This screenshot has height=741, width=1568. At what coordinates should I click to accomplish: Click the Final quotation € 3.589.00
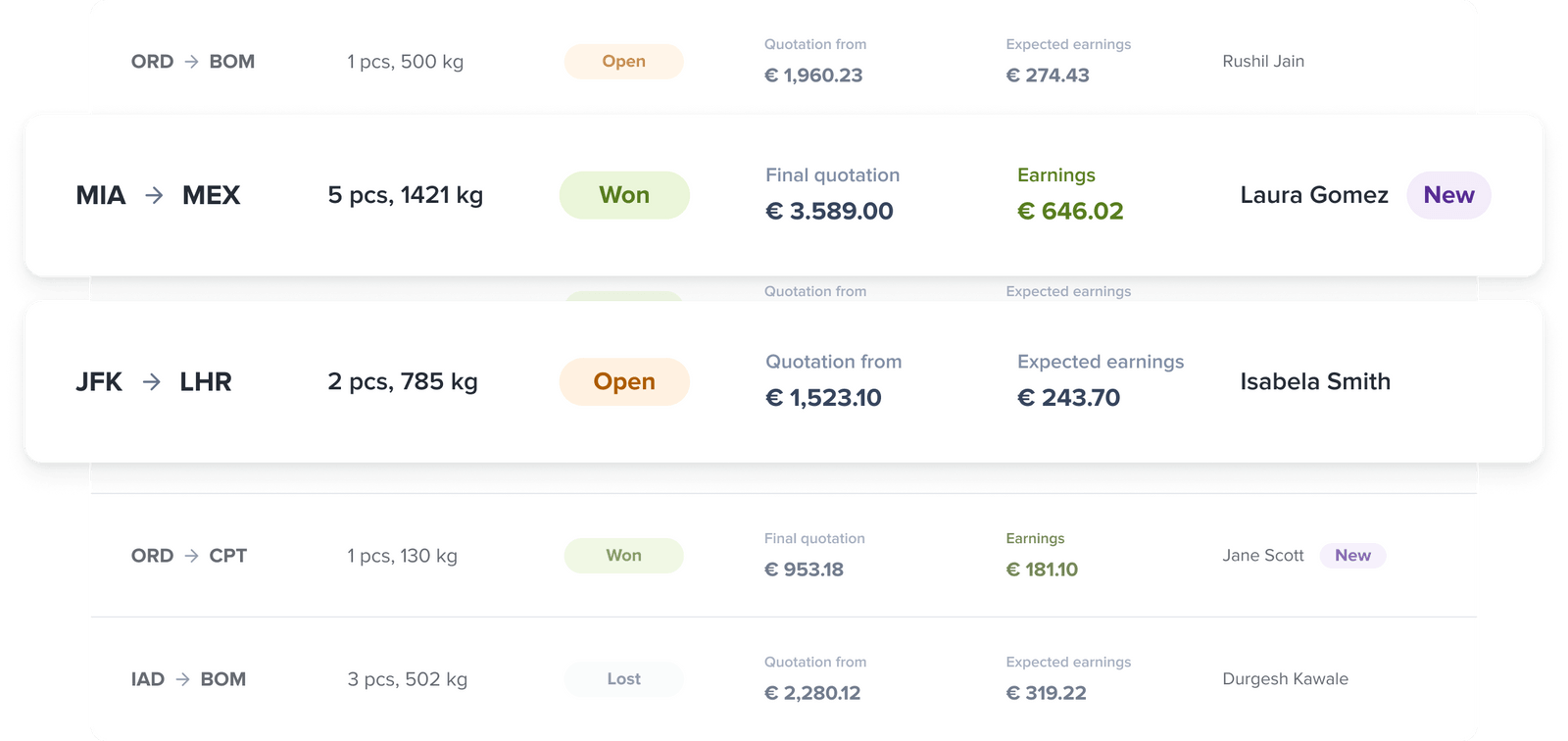(830, 211)
